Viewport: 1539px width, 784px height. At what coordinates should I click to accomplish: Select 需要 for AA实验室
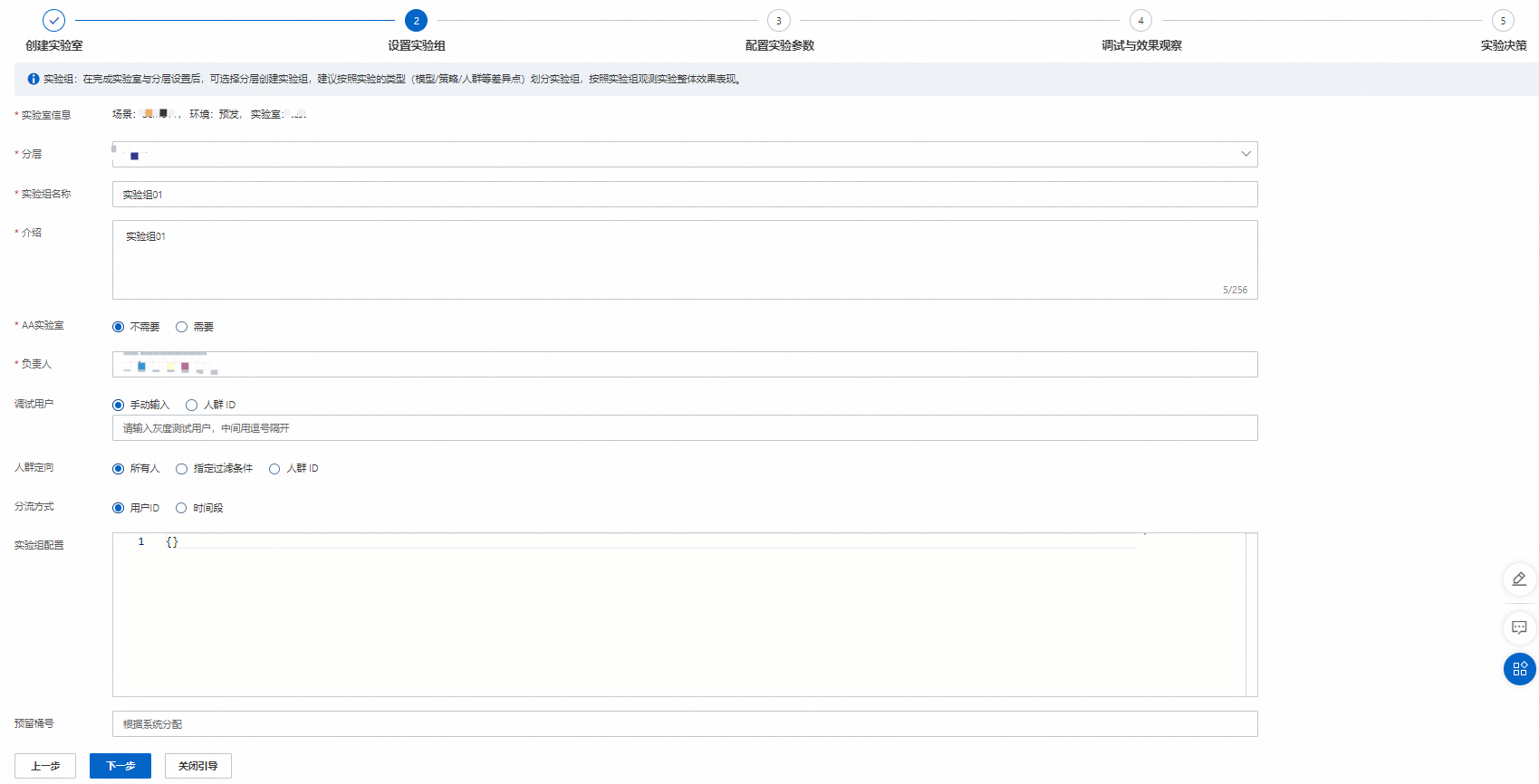pos(181,327)
